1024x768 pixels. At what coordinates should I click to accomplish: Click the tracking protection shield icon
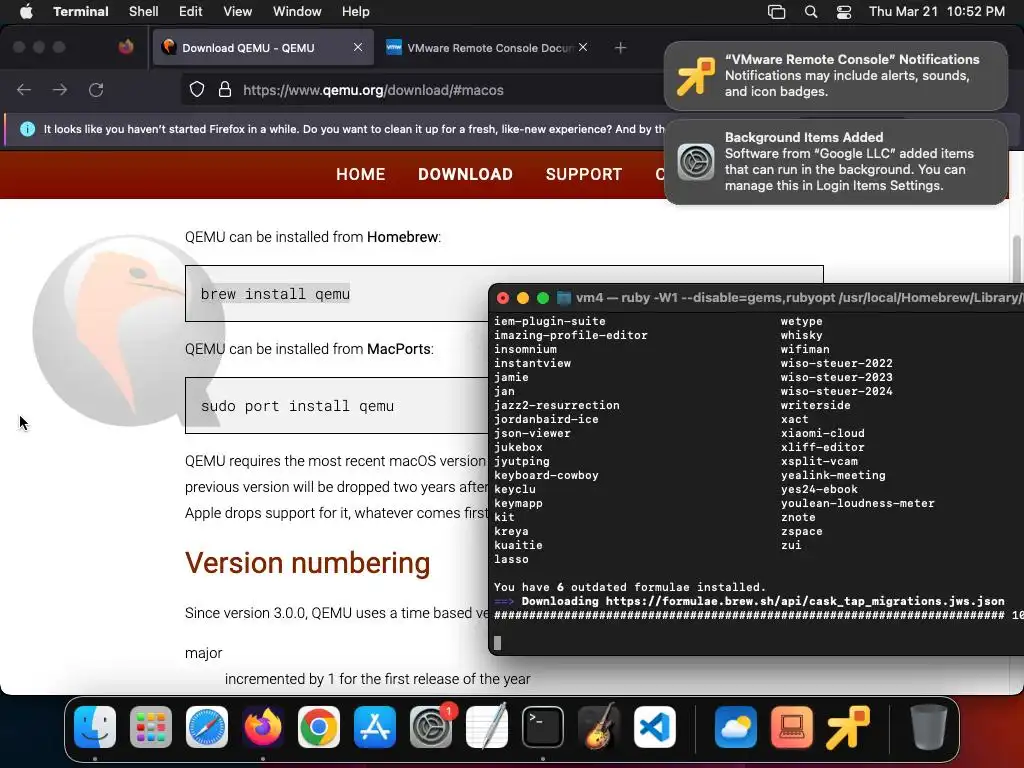tap(197, 90)
